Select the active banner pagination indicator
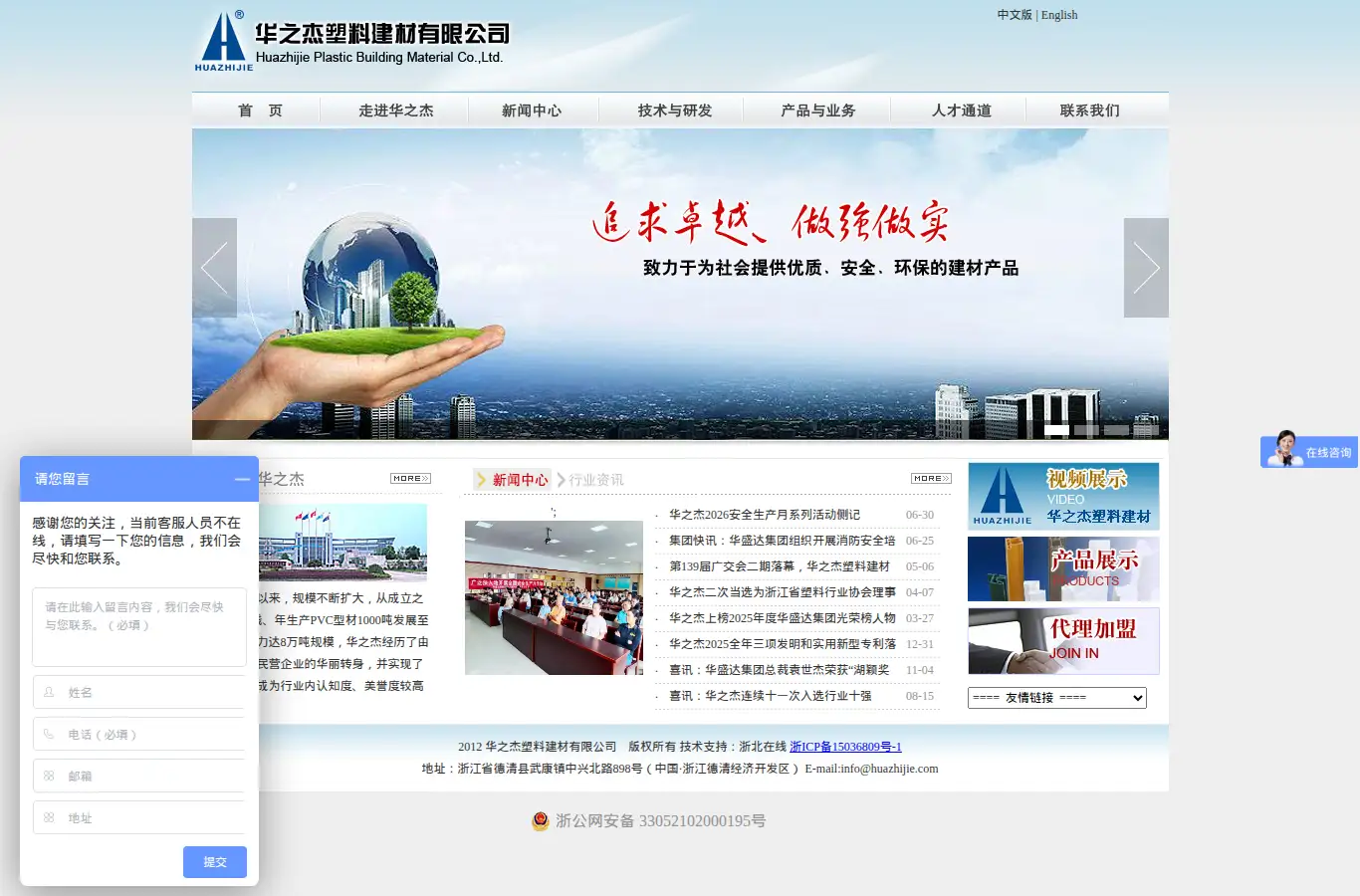The height and width of the screenshot is (896, 1360). 1056,430
